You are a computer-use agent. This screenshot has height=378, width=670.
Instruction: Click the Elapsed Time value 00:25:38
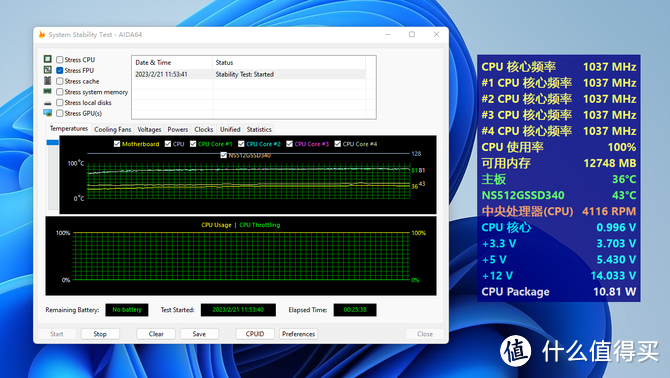tap(355, 310)
